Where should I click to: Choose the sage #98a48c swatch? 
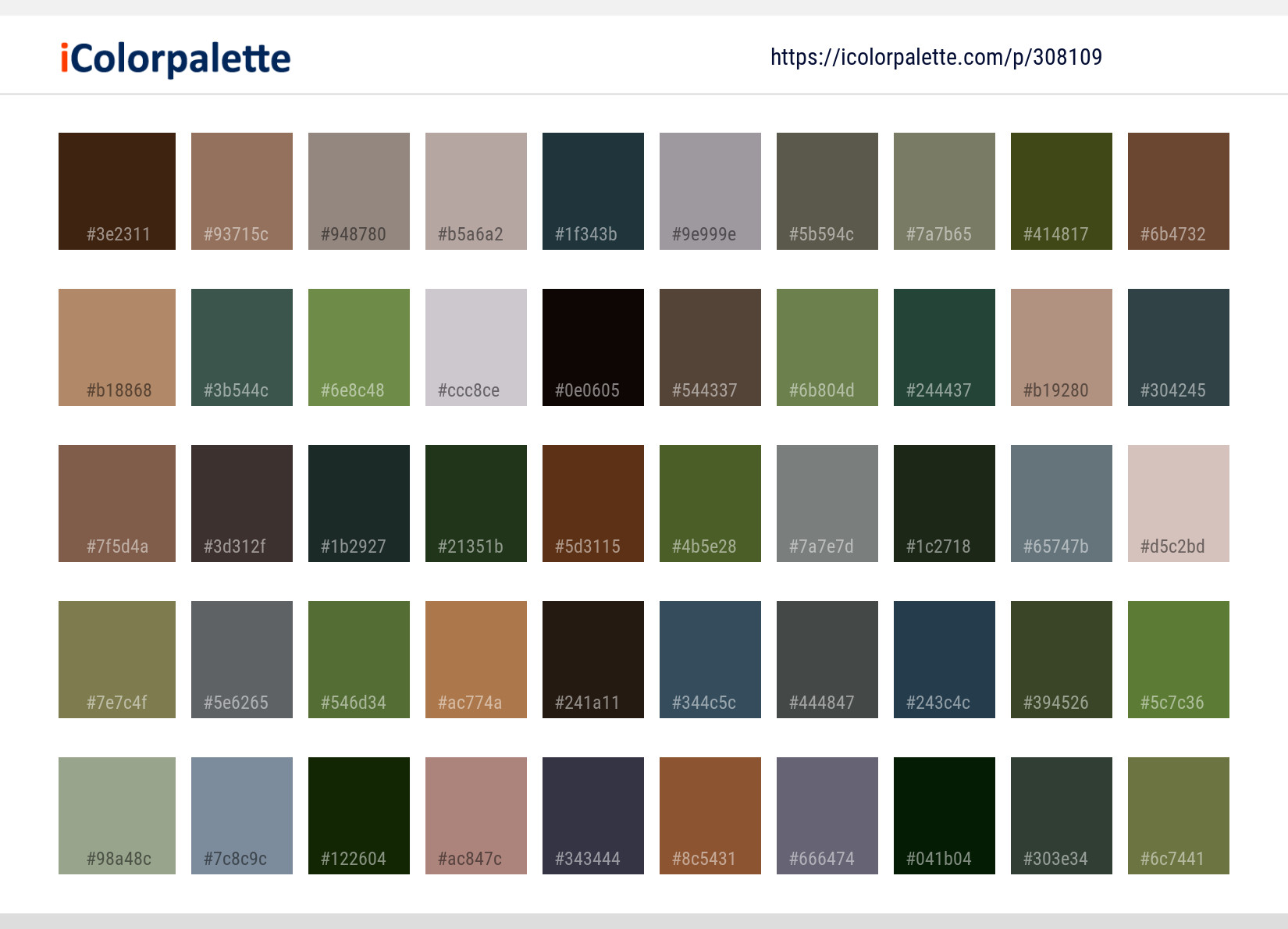(x=116, y=815)
